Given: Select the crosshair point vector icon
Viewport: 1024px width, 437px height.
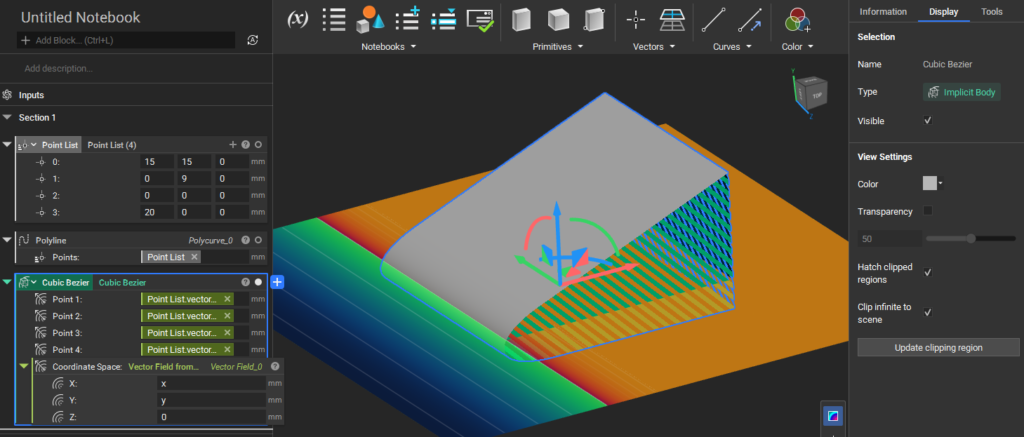Looking at the screenshot, I should (636, 19).
